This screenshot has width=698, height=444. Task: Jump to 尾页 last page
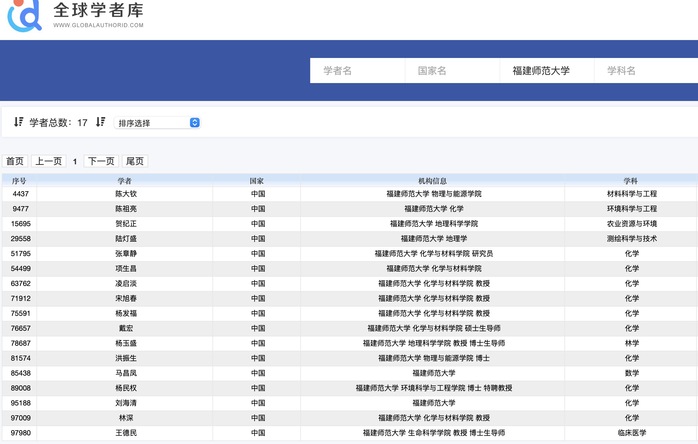point(134,161)
